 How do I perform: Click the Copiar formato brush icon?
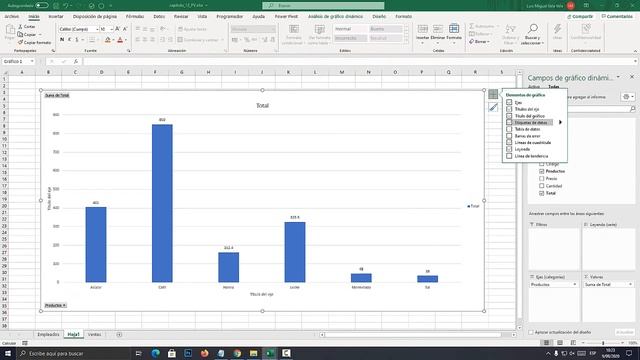pos(20,42)
